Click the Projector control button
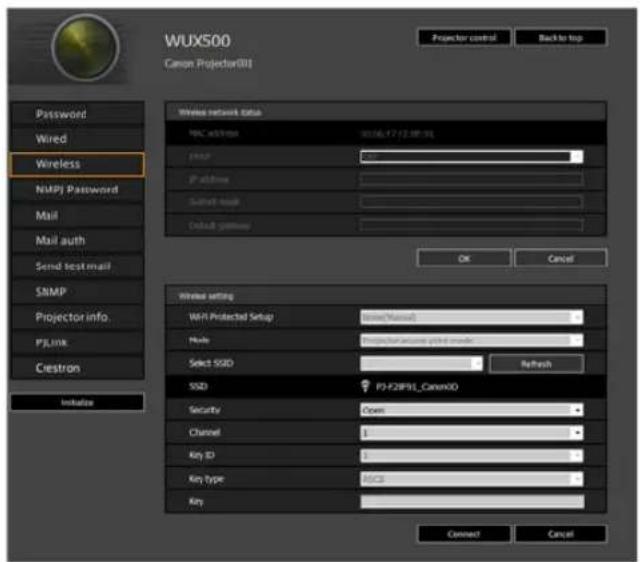This screenshot has height=562, width=640. (464, 38)
